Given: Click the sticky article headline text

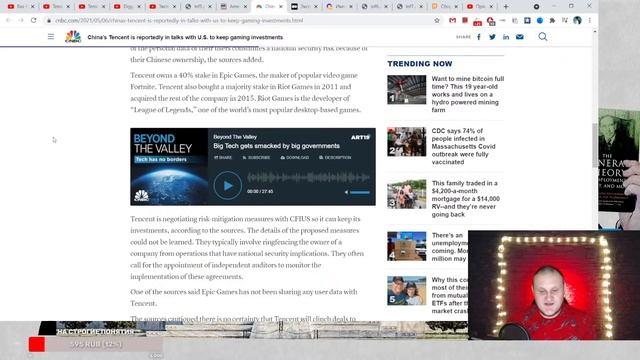Looking at the screenshot, I should pos(185,37).
